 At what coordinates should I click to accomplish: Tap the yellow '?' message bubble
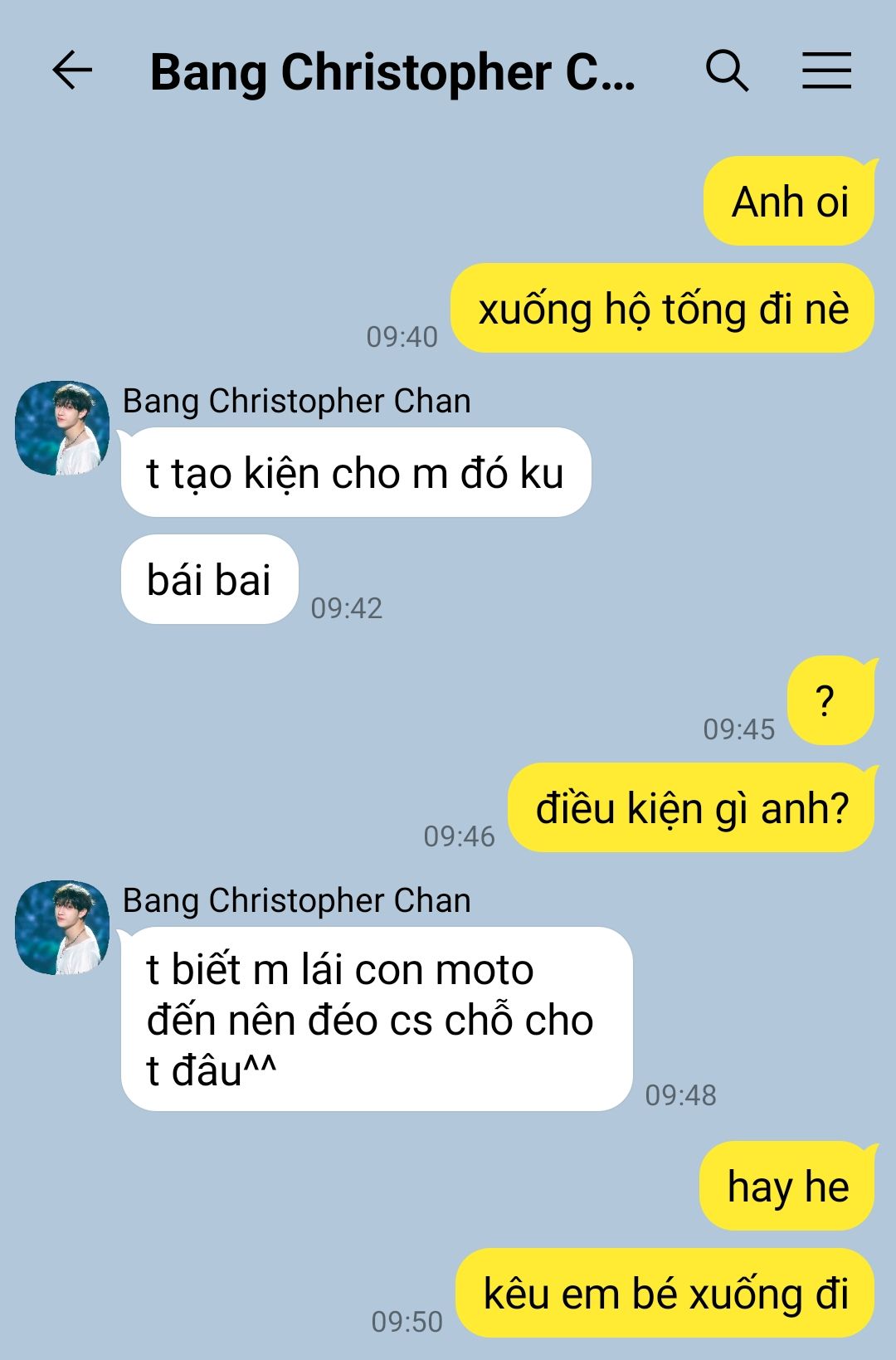tap(831, 701)
